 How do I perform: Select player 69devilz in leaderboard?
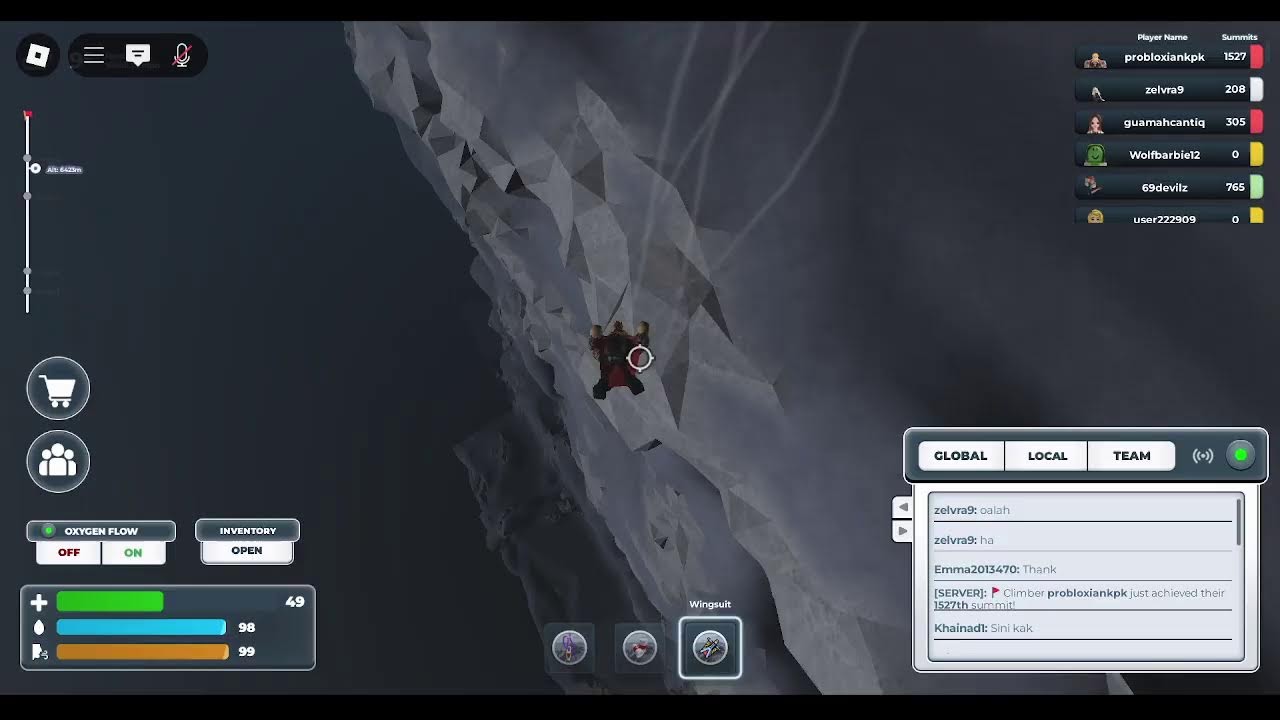tap(1169, 187)
